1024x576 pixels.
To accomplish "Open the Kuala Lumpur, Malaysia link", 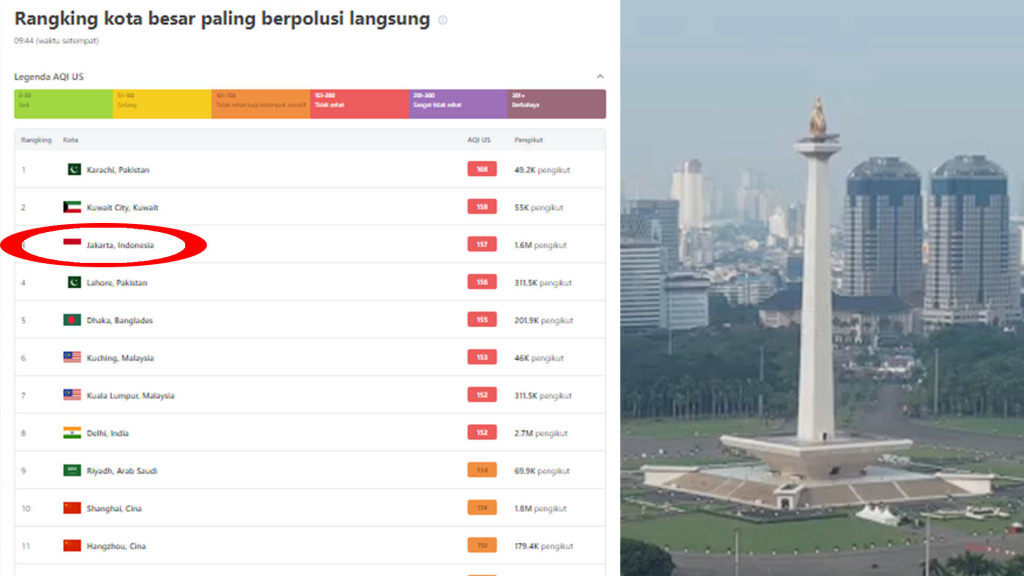I will click(x=131, y=396).
